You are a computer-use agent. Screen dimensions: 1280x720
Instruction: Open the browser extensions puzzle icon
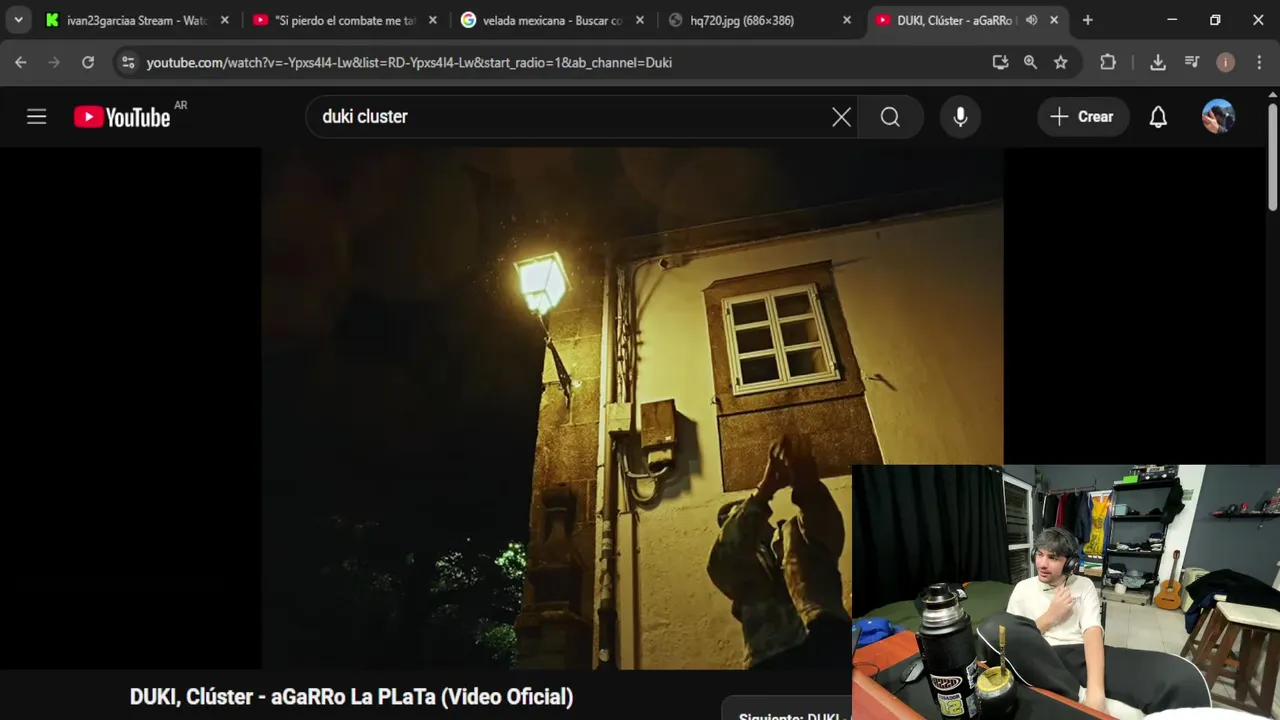pyautogui.click(x=1108, y=62)
